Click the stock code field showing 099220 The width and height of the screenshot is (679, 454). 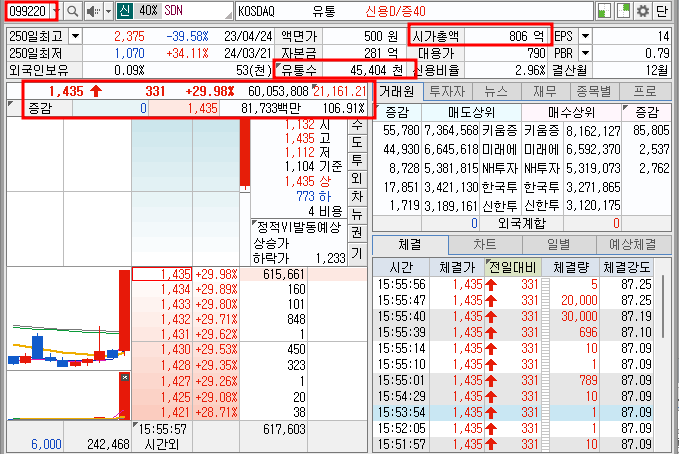(27, 11)
